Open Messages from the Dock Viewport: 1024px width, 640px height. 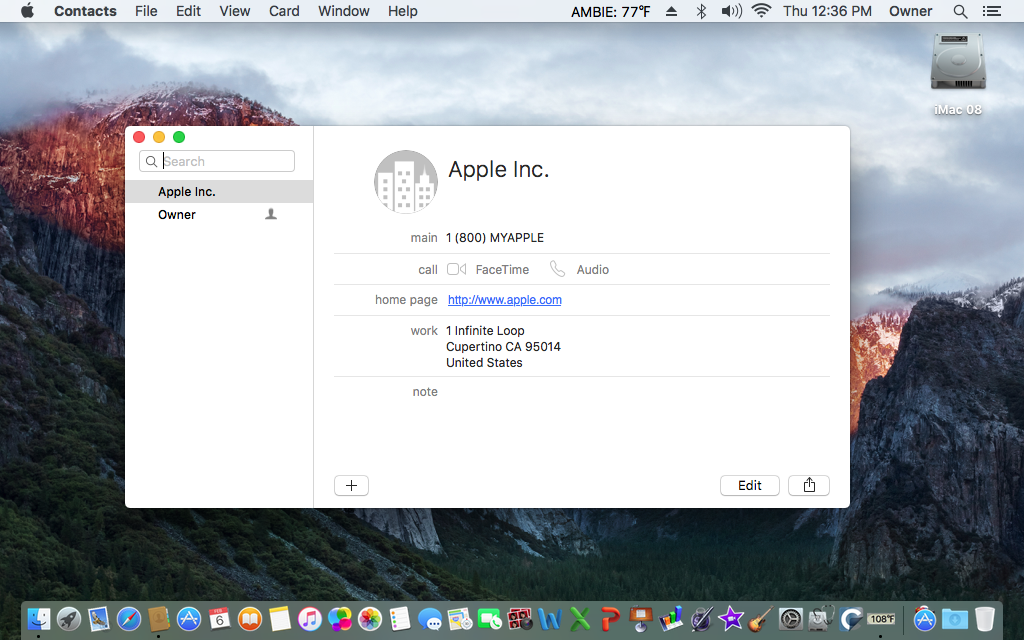[x=430, y=618]
